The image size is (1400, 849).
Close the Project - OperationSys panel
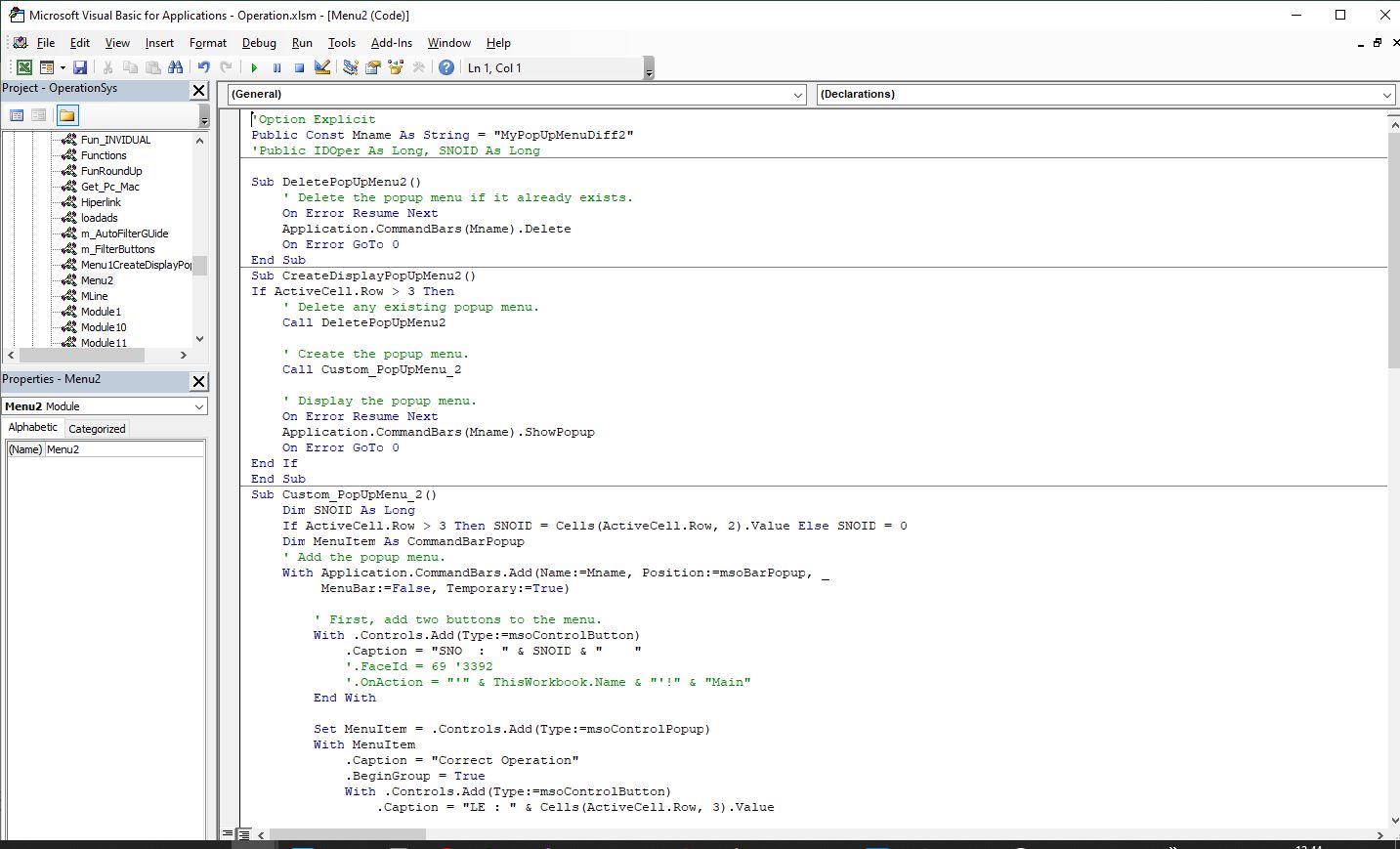[198, 90]
